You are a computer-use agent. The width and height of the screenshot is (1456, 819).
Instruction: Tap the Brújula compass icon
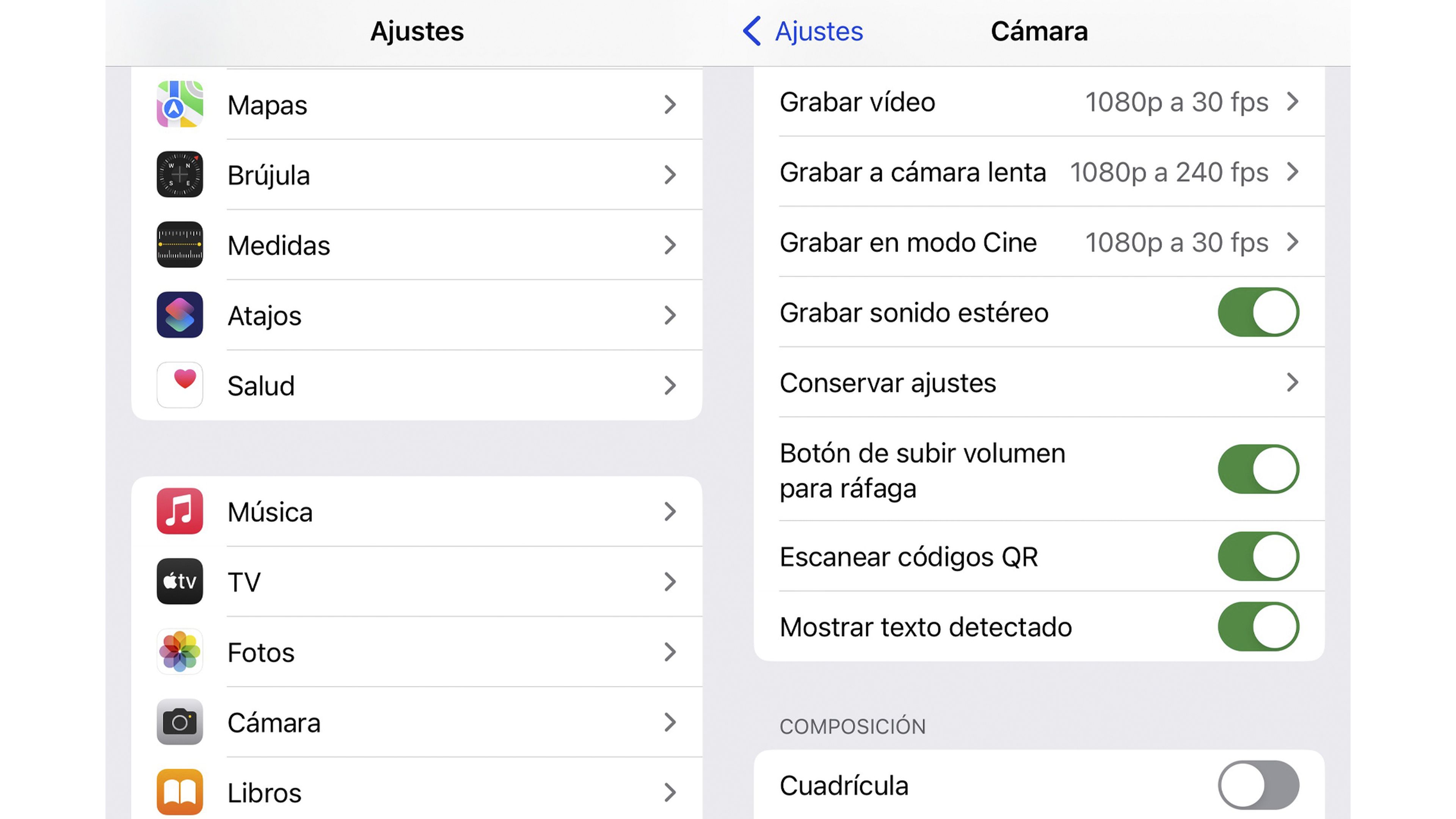pyautogui.click(x=180, y=174)
